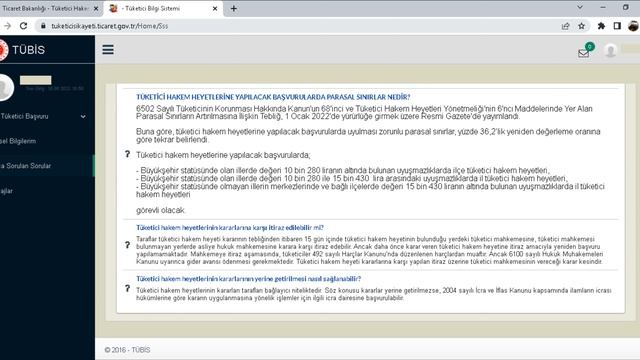
Task: Click the '© 2016 - TÜBİS' footer text
Action: pos(127,350)
